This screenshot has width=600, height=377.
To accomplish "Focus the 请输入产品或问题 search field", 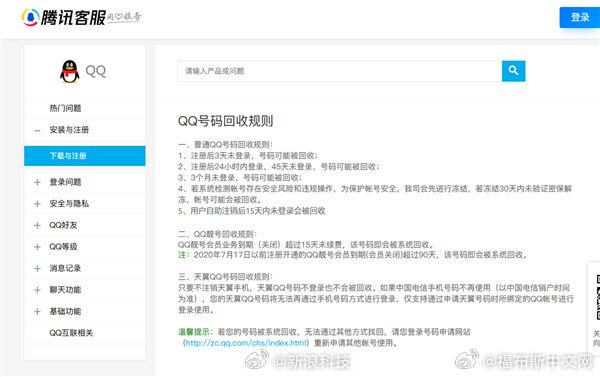I will [339, 71].
